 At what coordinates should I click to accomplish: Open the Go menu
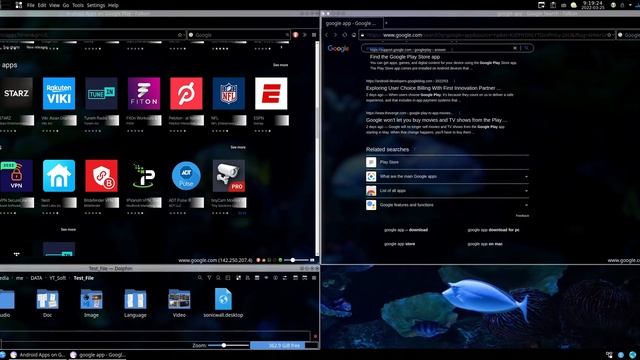pyautogui.click(x=66, y=5)
